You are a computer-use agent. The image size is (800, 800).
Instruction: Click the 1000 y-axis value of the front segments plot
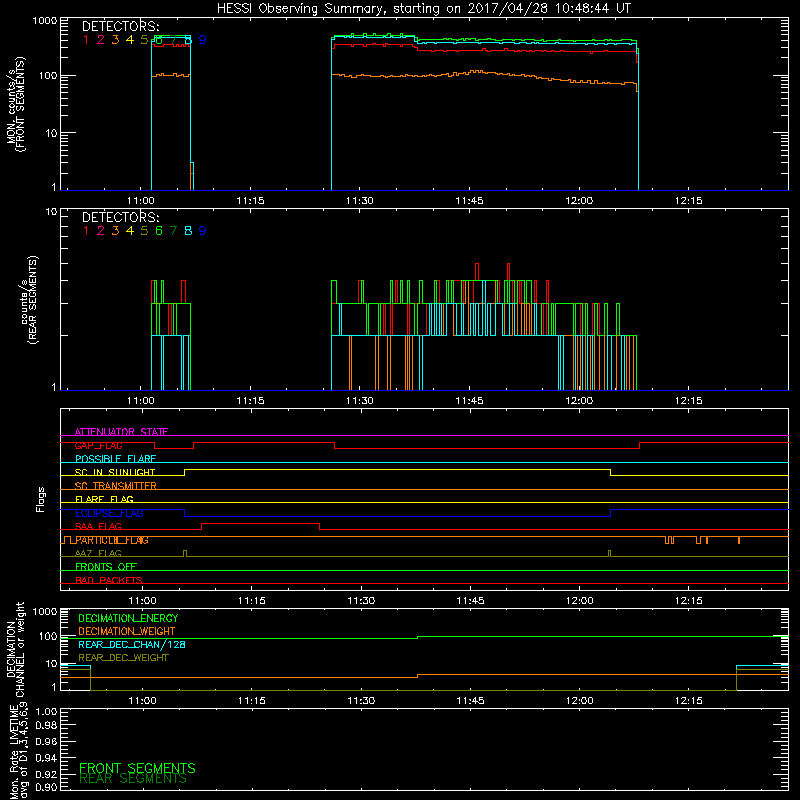pyautogui.click(x=45, y=21)
